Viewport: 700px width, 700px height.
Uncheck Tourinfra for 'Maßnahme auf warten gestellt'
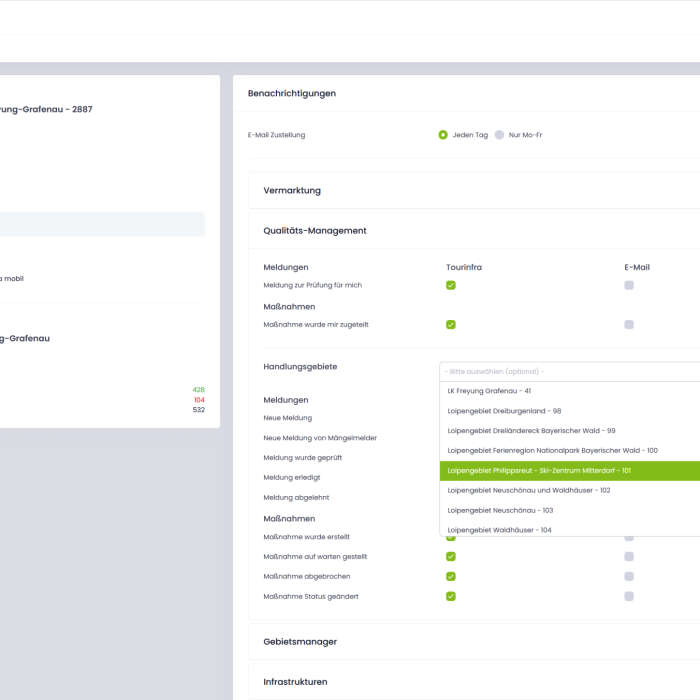pyautogui.click(x=451, y=556)
